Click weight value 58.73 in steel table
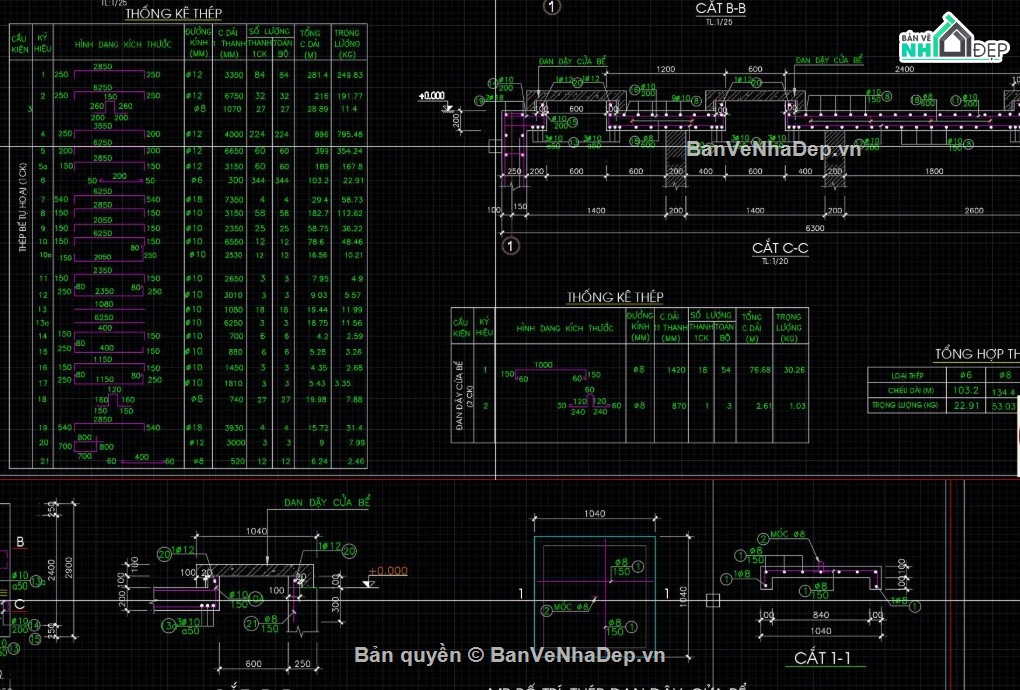Viewport: 1020px width, 690px height. click(x=352, y=200)
